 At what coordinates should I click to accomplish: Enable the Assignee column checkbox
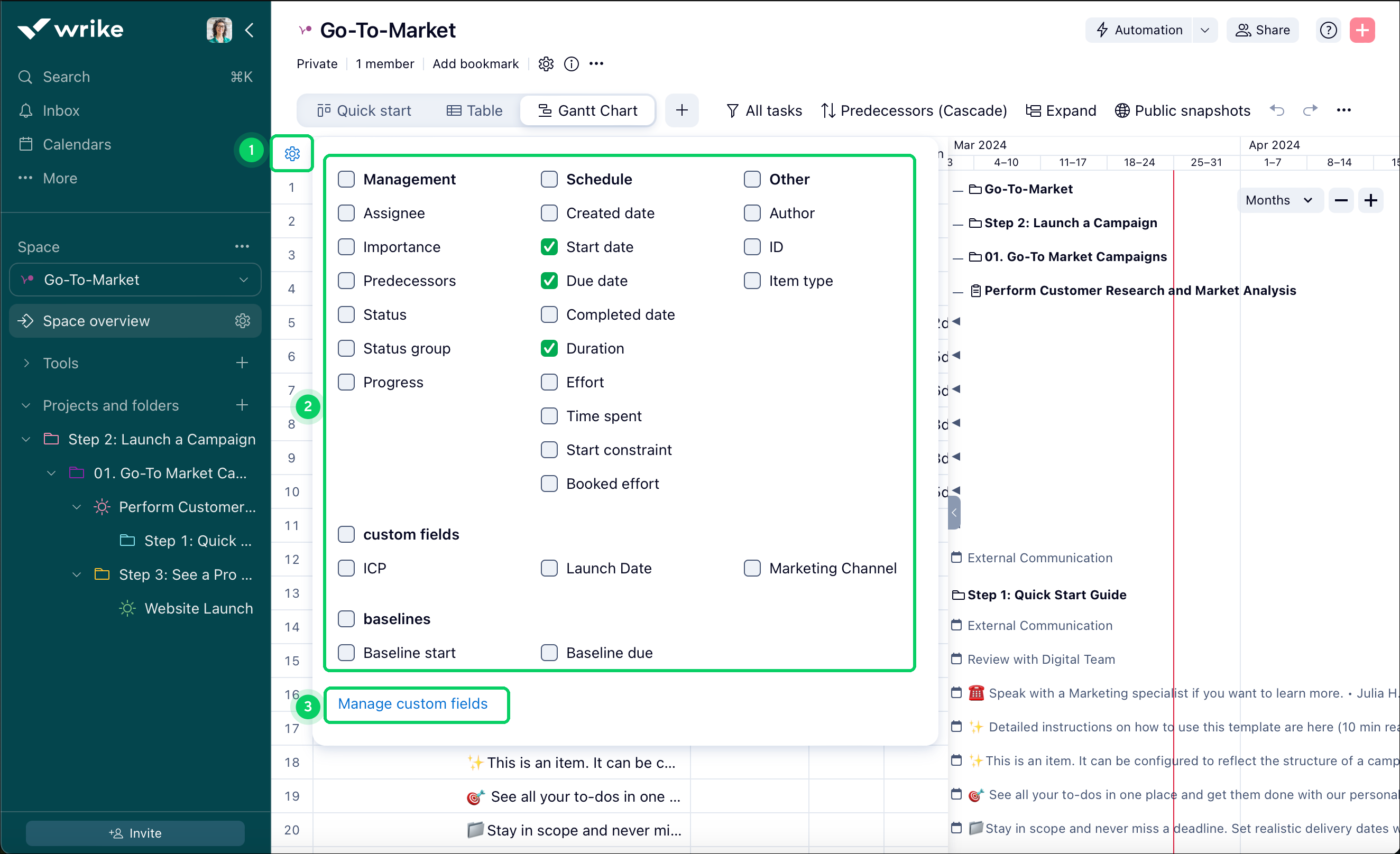click(x=347, y=213)
